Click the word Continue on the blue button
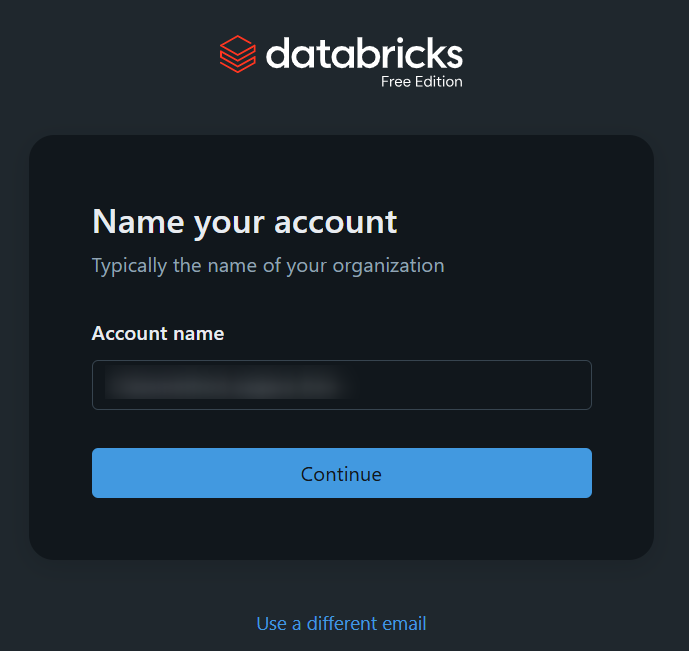 [x=341, y=474]
